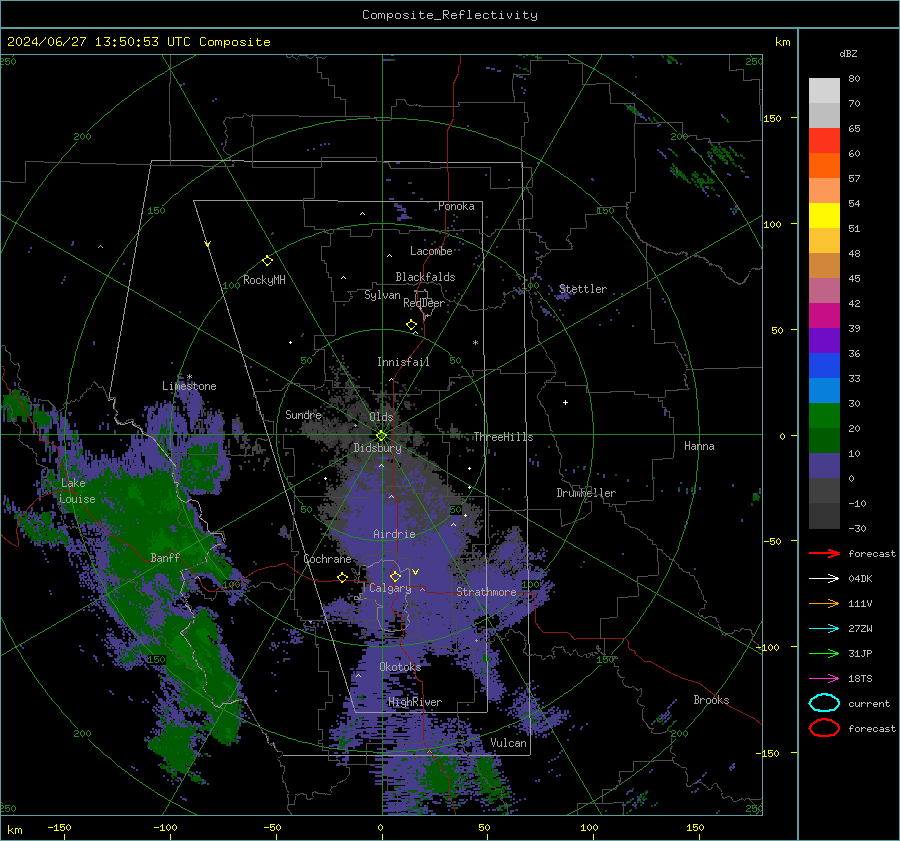
Task: Click the white 04DK arrow icon
Action: coord(824,579)
